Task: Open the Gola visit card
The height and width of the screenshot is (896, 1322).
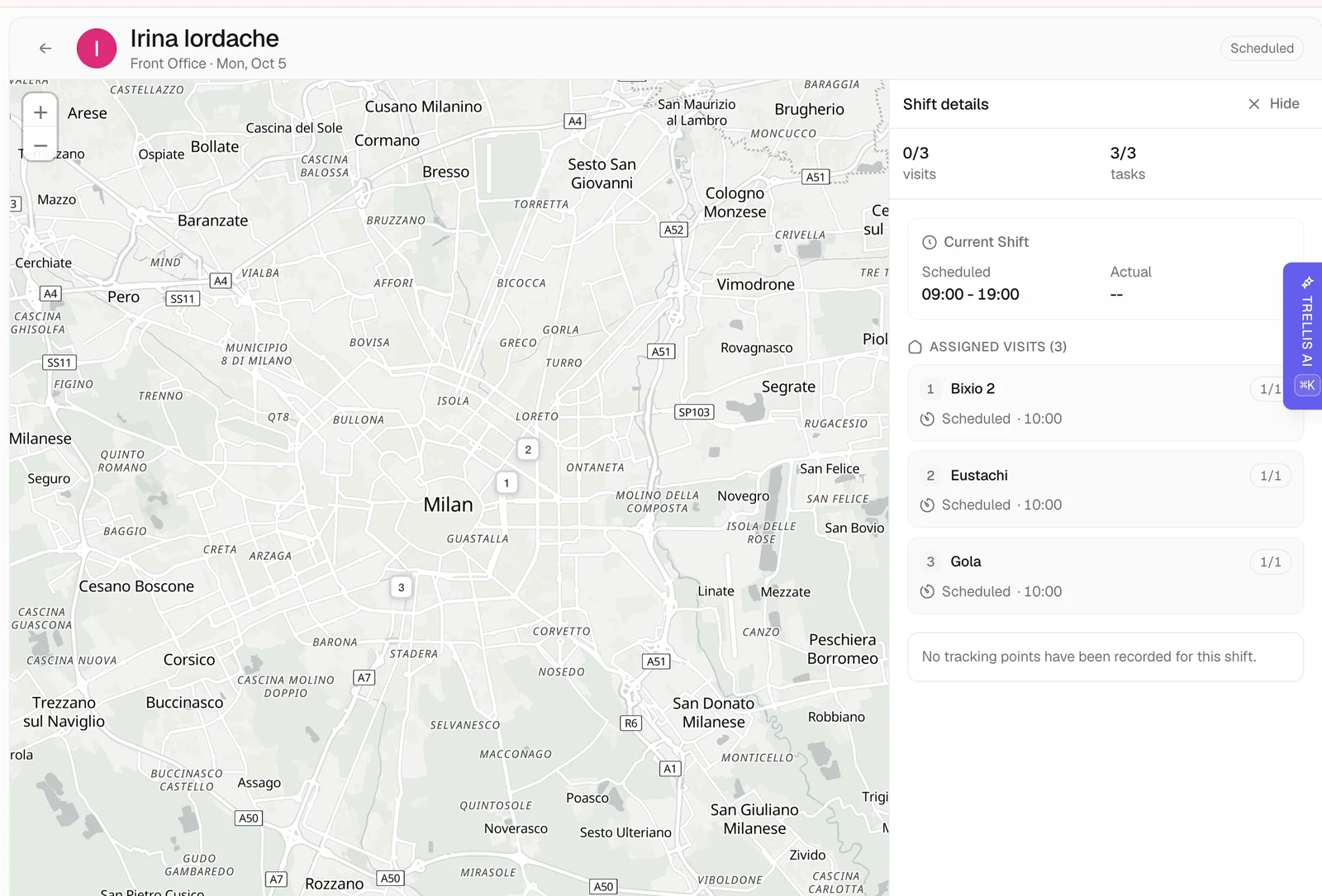Action: click(1105, 576)
